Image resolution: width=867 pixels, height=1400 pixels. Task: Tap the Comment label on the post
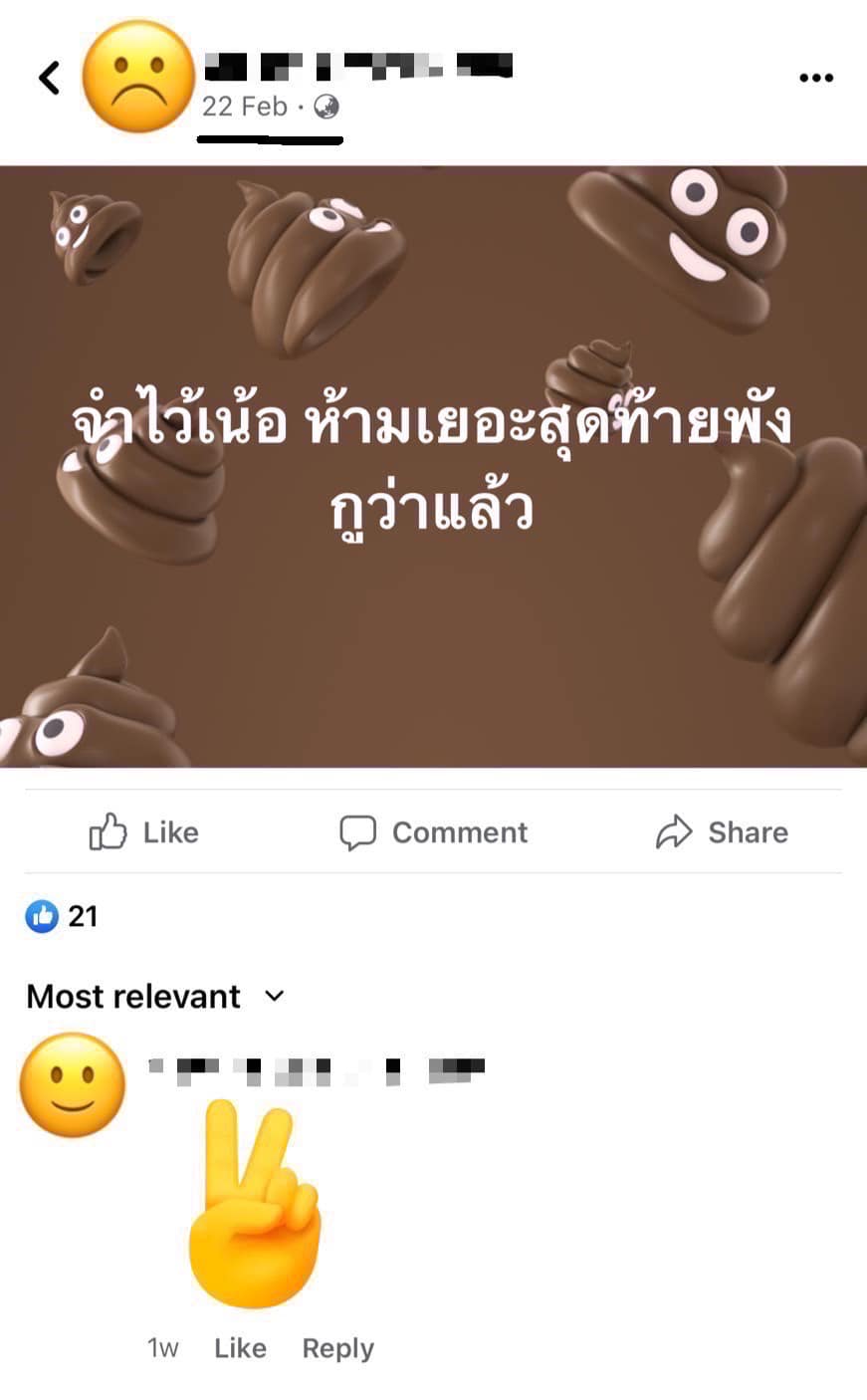[460, 832]
